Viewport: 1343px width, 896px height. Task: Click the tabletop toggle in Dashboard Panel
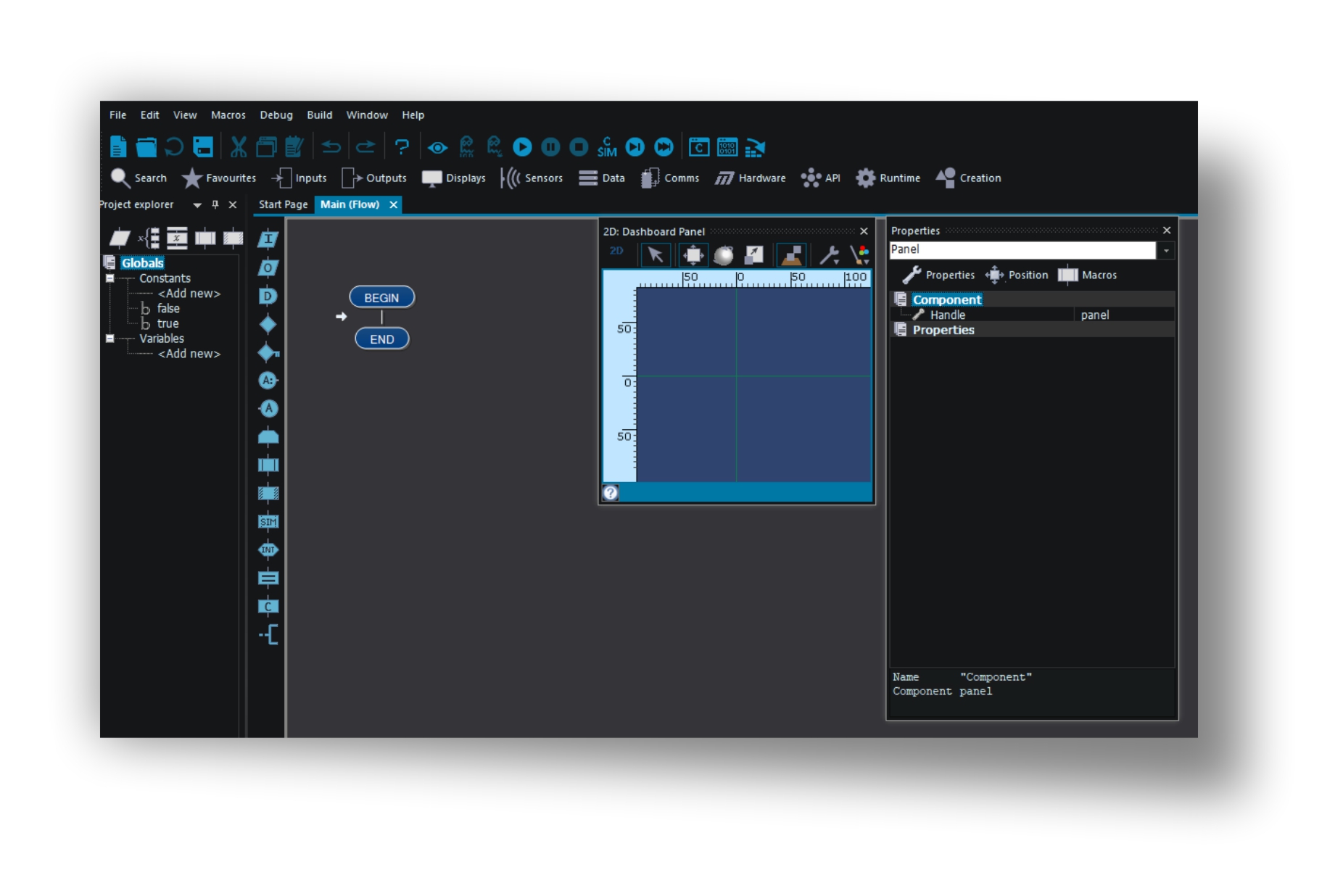[791, 255]
